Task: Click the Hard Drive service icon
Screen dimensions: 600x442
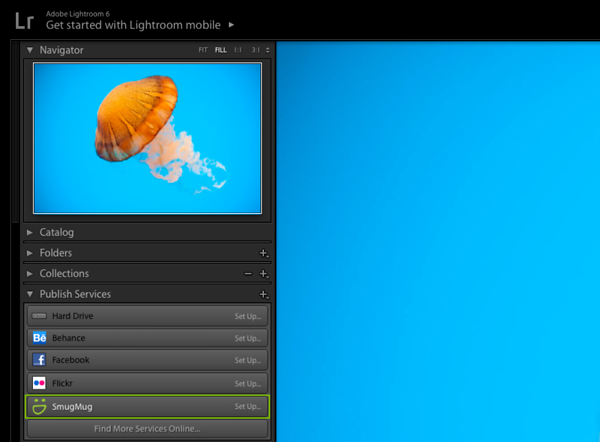Action: pos(40,316)
